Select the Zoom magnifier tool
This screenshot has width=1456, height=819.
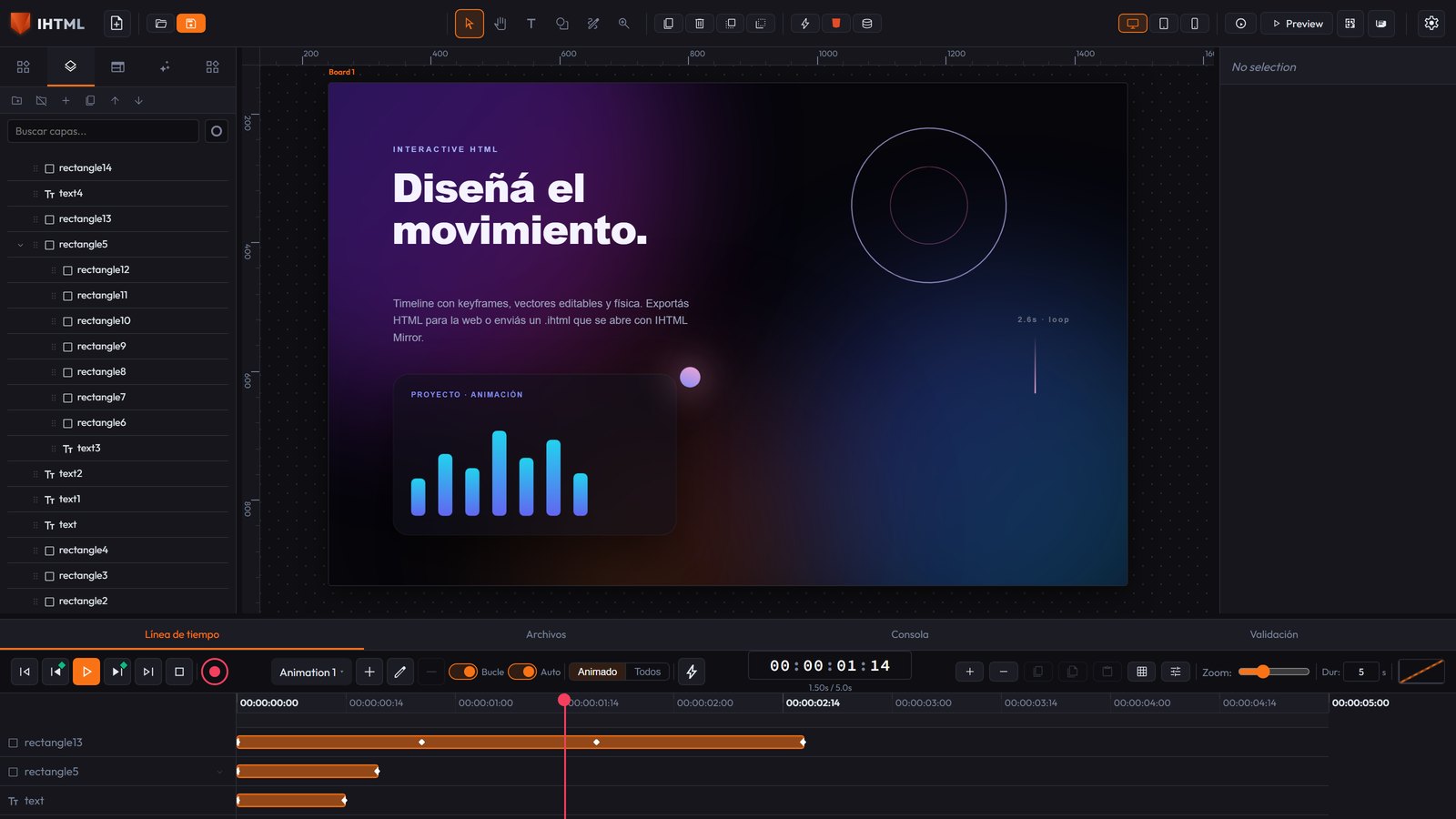click(623, 24)
